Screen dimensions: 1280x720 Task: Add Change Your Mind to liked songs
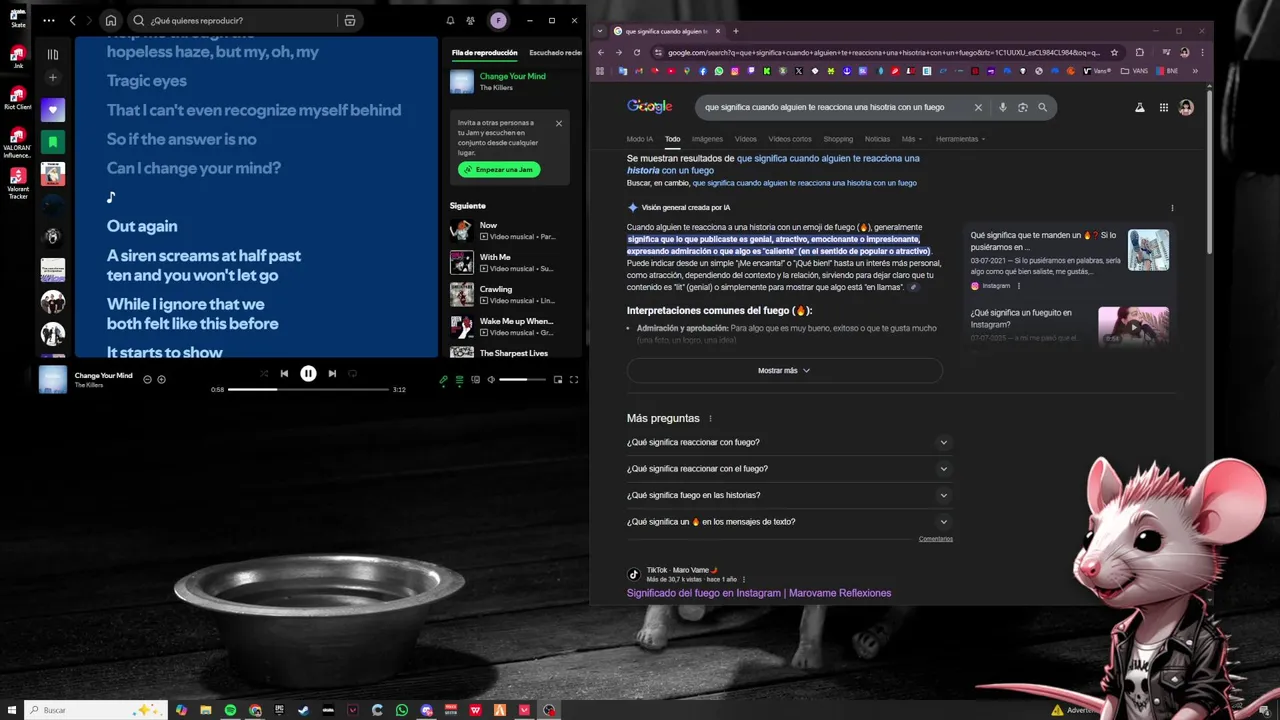[x=161, y=380]
